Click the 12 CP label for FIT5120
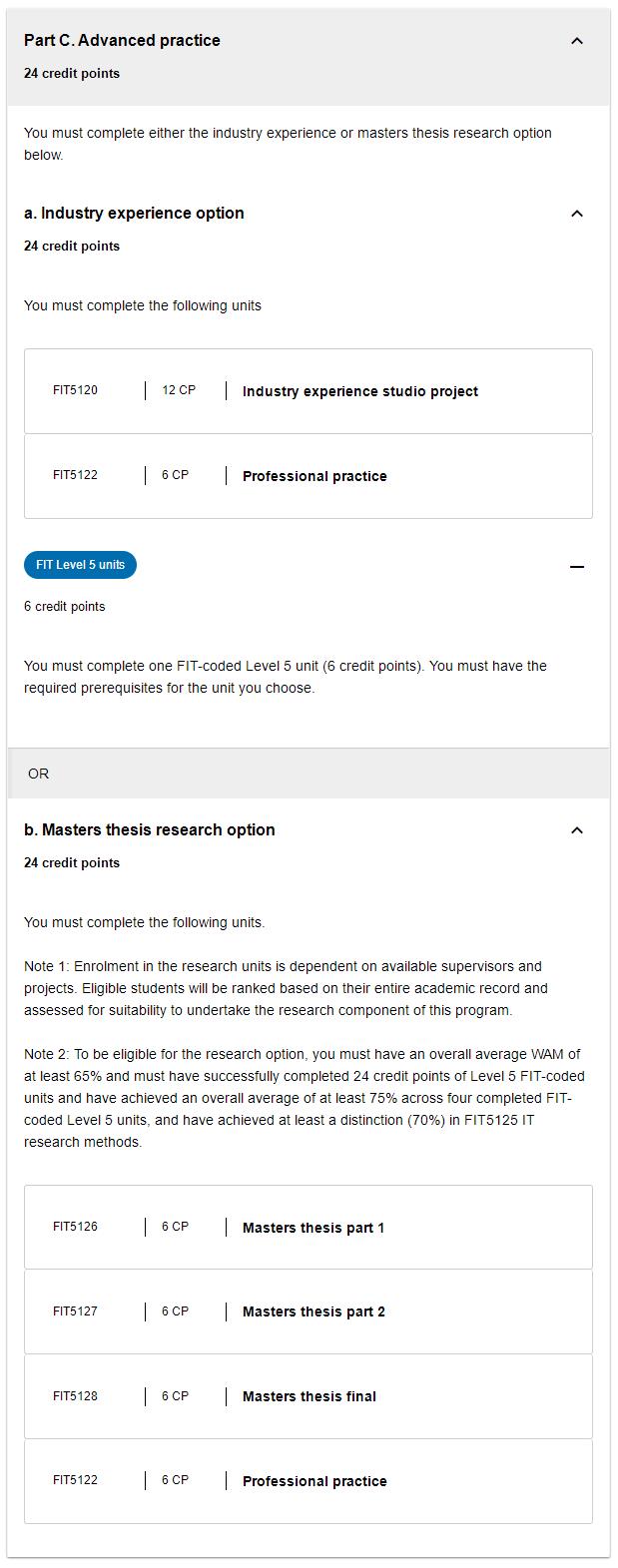Image resolution: width=618 pixels, height=1568 pixels. 179,390
